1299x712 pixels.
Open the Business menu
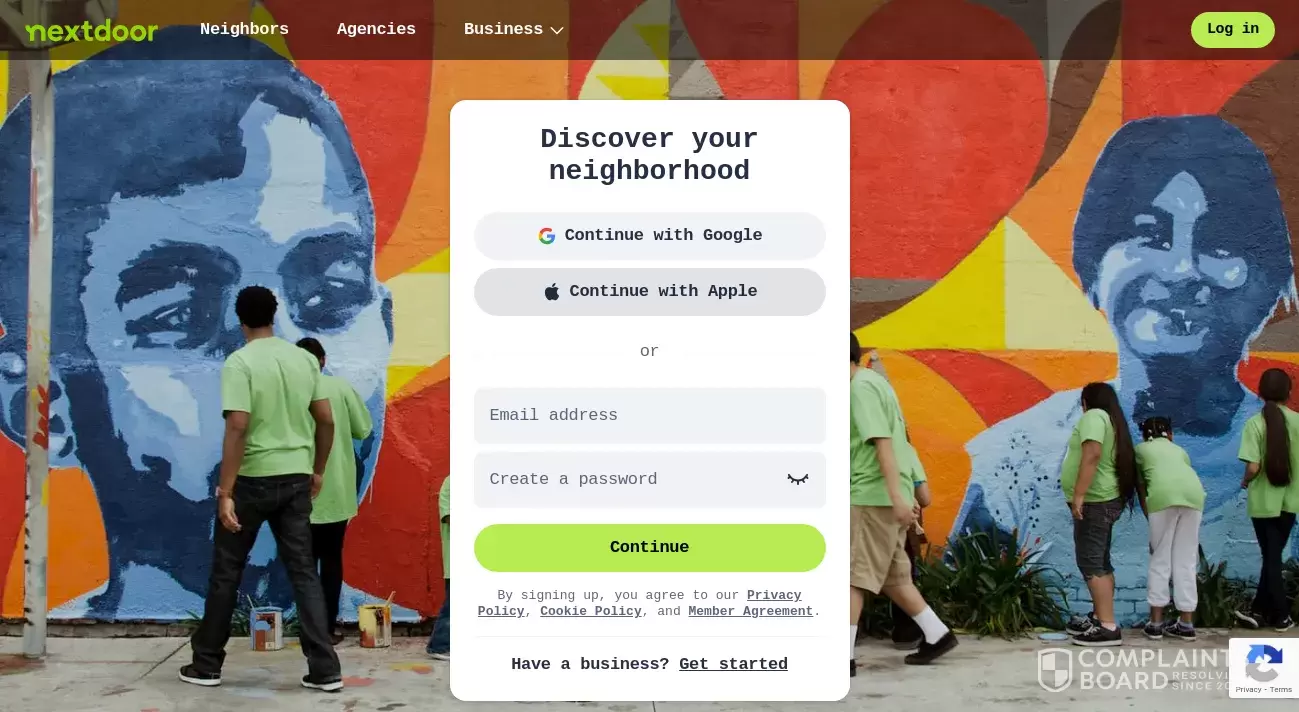click(514, 29)
